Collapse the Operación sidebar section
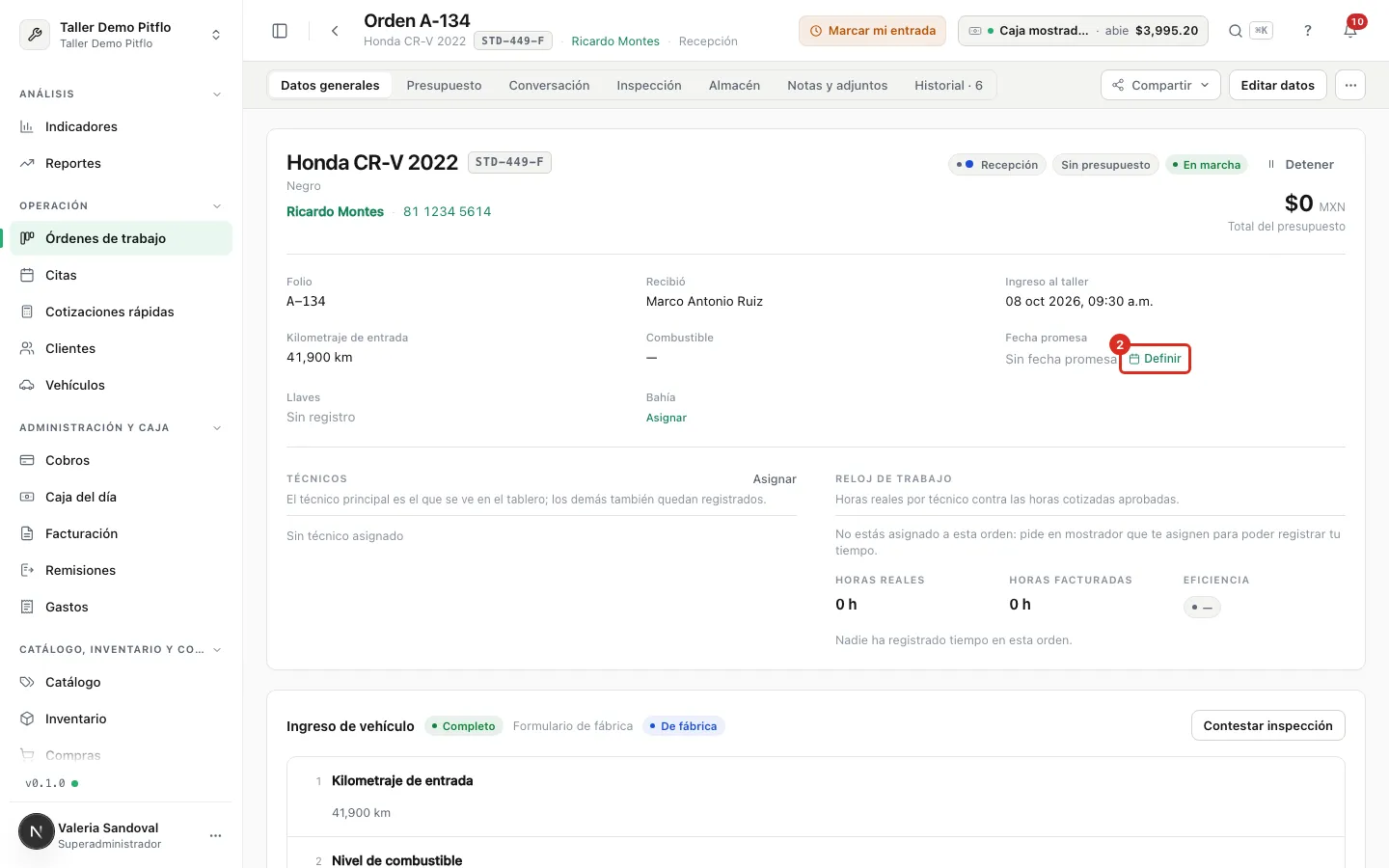Image resolution: width=1389 pixels, height=868 pixels. click(x=217, y=206)
